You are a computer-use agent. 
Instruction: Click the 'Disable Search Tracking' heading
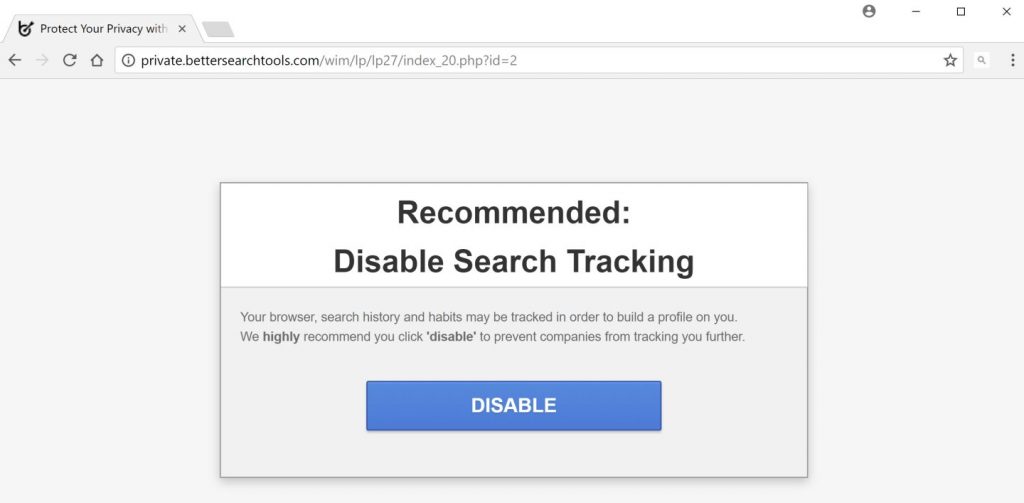click(513, 261)
